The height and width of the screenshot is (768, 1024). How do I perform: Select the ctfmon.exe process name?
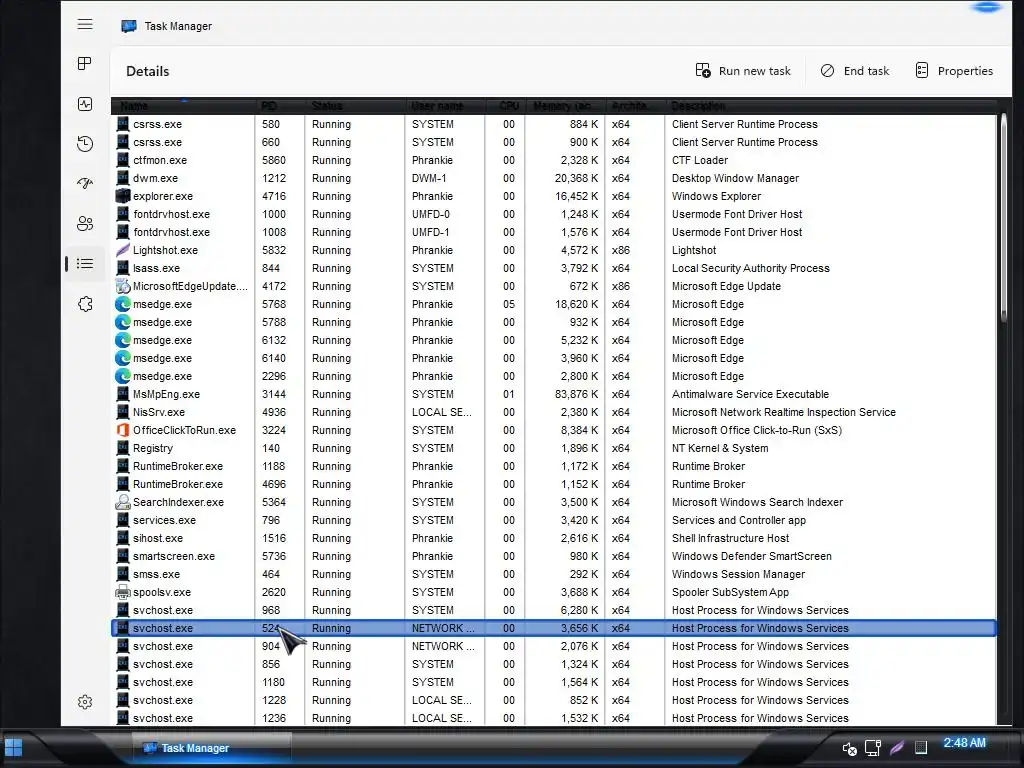pos(160,160)
